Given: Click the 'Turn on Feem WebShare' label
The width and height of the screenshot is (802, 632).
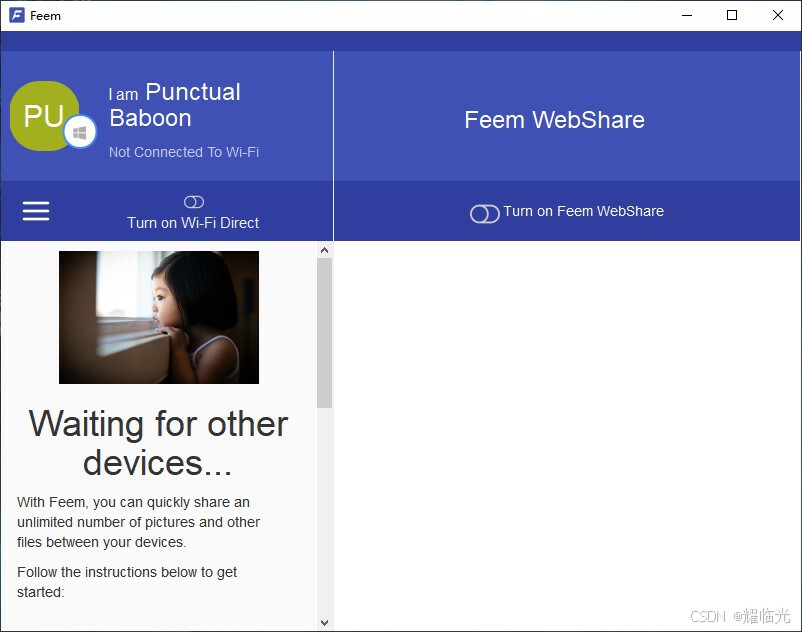Looking at the screenshot, I should click(x=584, y=211).
